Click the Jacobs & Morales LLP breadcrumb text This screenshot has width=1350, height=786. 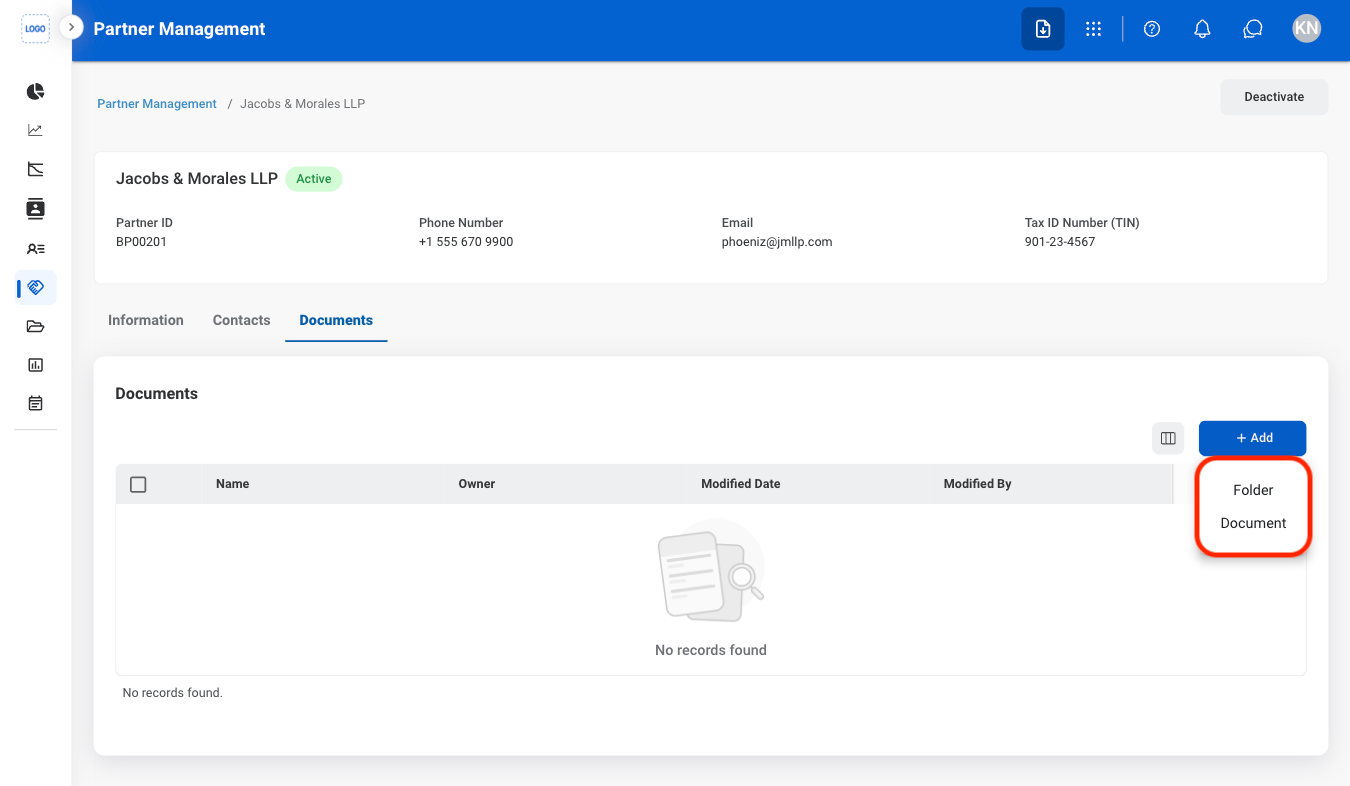pos(303,104)
